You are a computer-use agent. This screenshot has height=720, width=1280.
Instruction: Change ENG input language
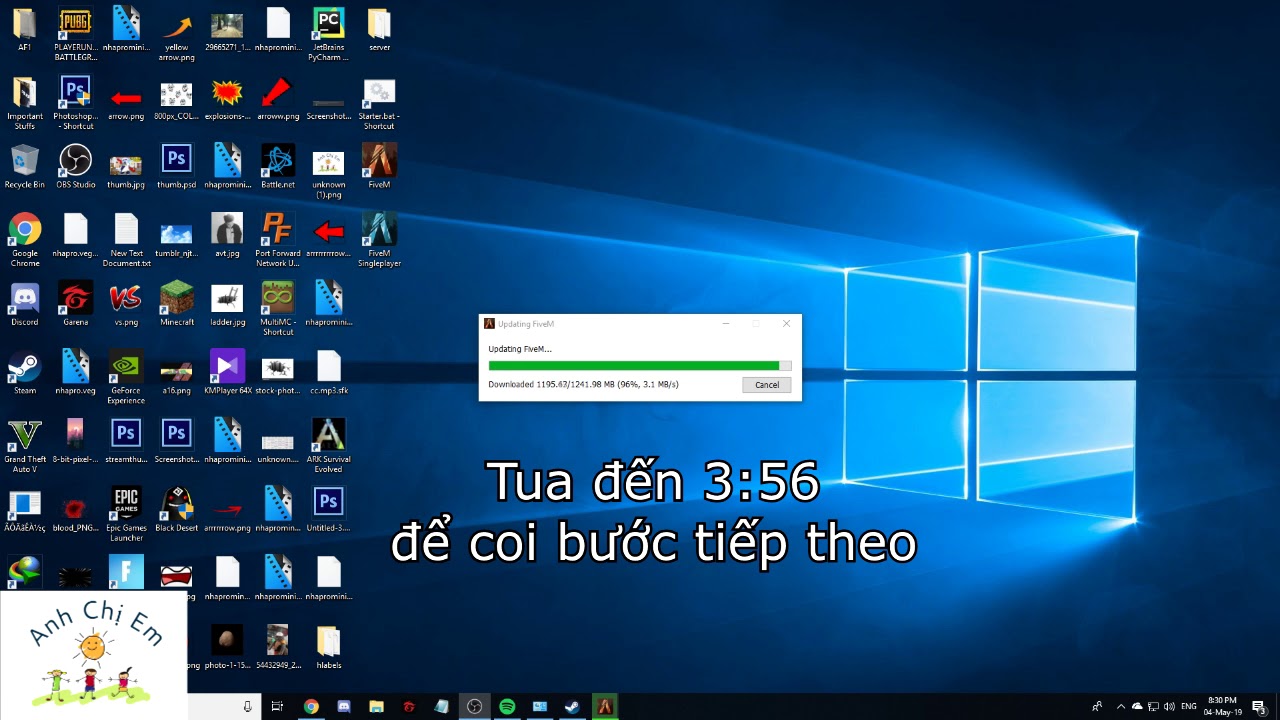(1189, 706)
